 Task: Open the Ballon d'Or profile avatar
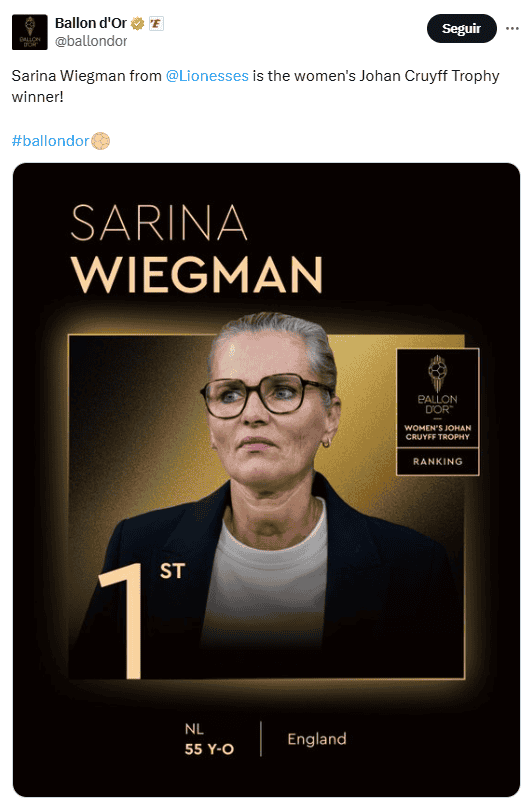[30, 32]
